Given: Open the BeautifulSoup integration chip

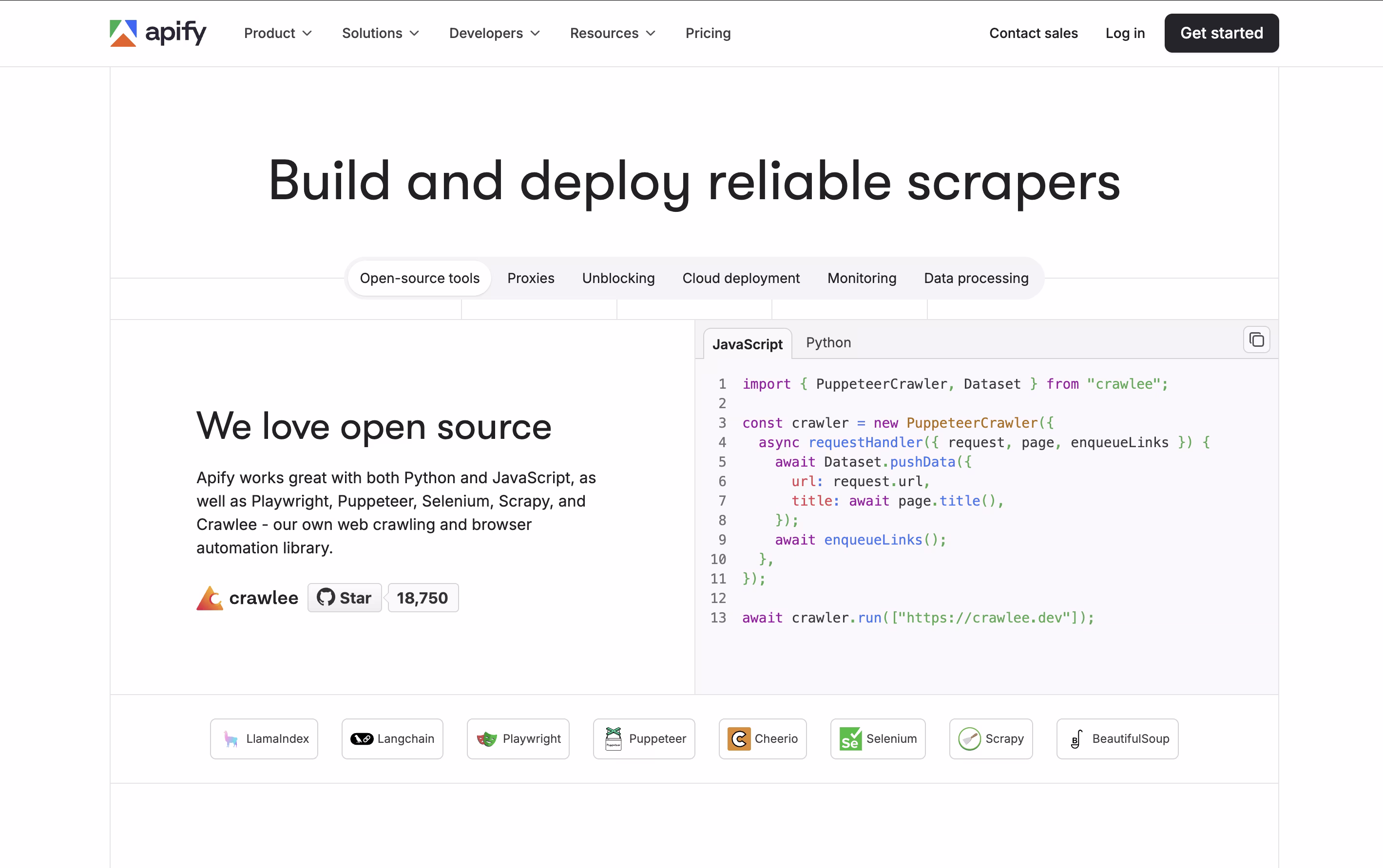Looking at the screenshot, I should 1117,739.
